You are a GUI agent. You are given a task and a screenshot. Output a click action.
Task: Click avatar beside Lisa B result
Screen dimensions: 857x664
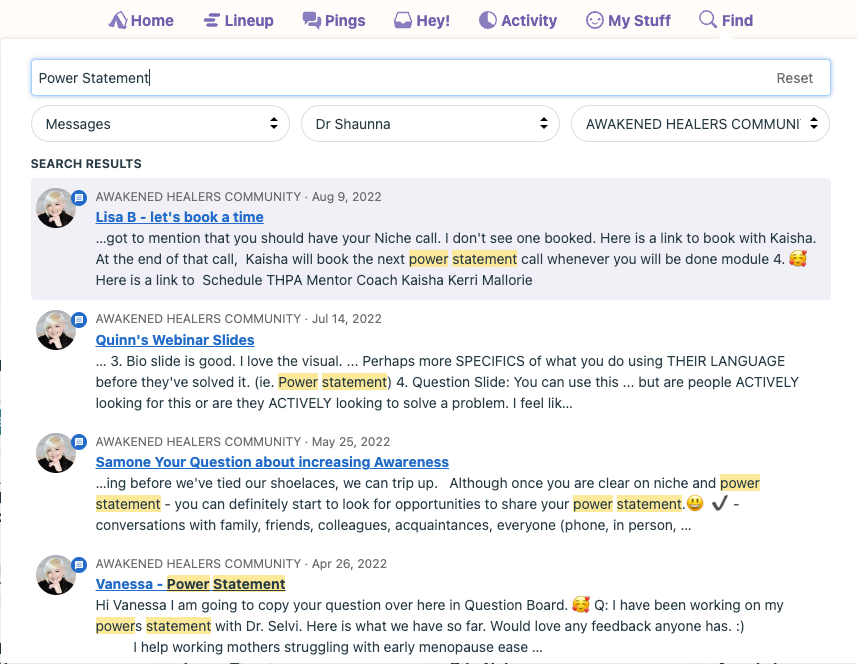[55, 208]
